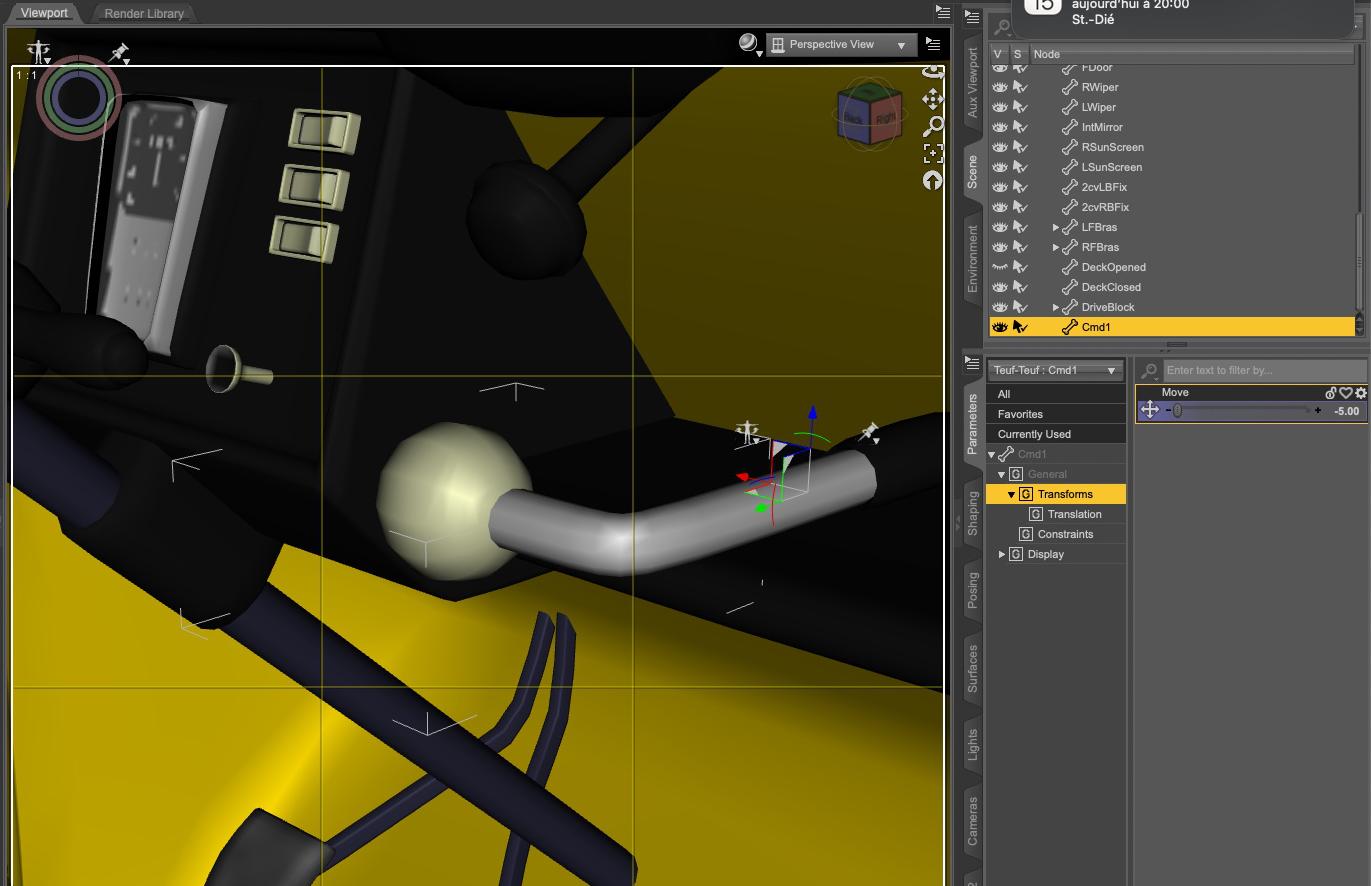Screen dimensions: 1371x886
Task: Show All properties category
Action: coord(1056,394)
